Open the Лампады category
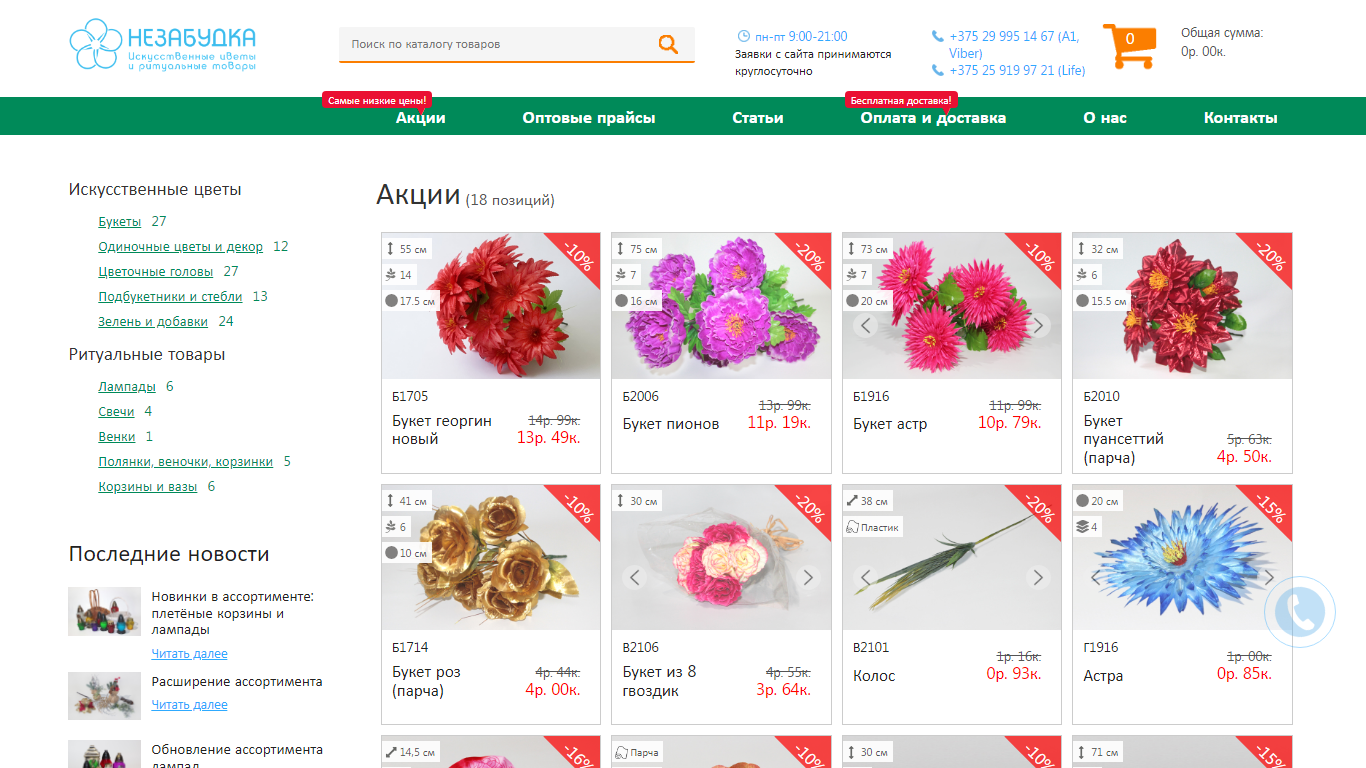1366x768 pixels. coord(127,387)
